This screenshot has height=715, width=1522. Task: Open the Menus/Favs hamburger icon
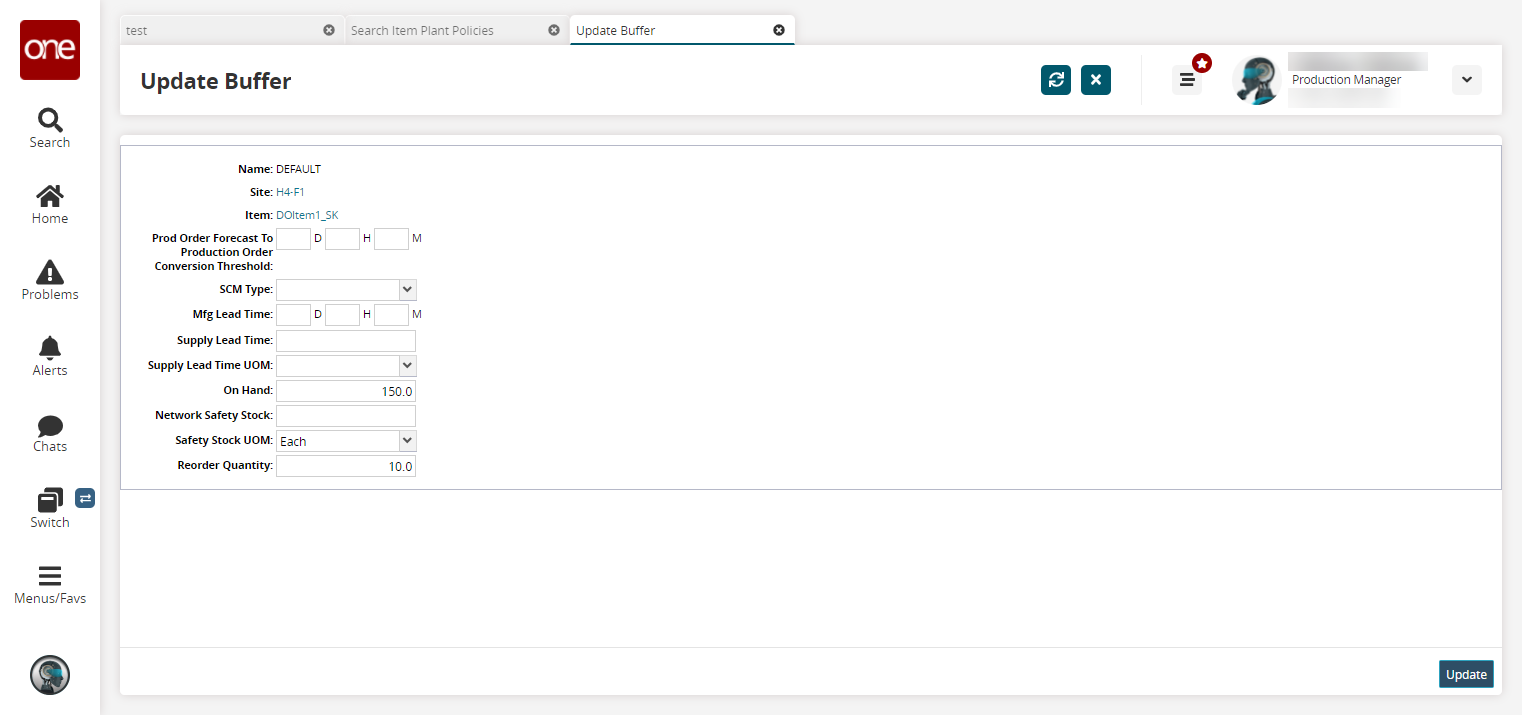[50, 576]
